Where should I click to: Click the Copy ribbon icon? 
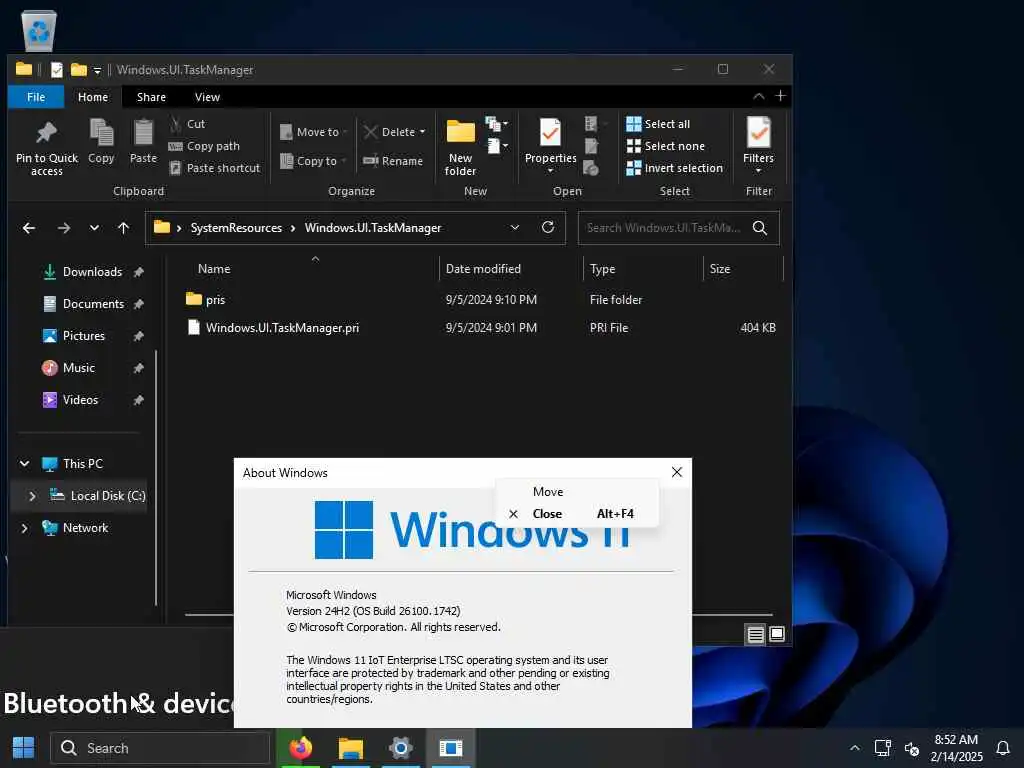[x=101, y=142]
